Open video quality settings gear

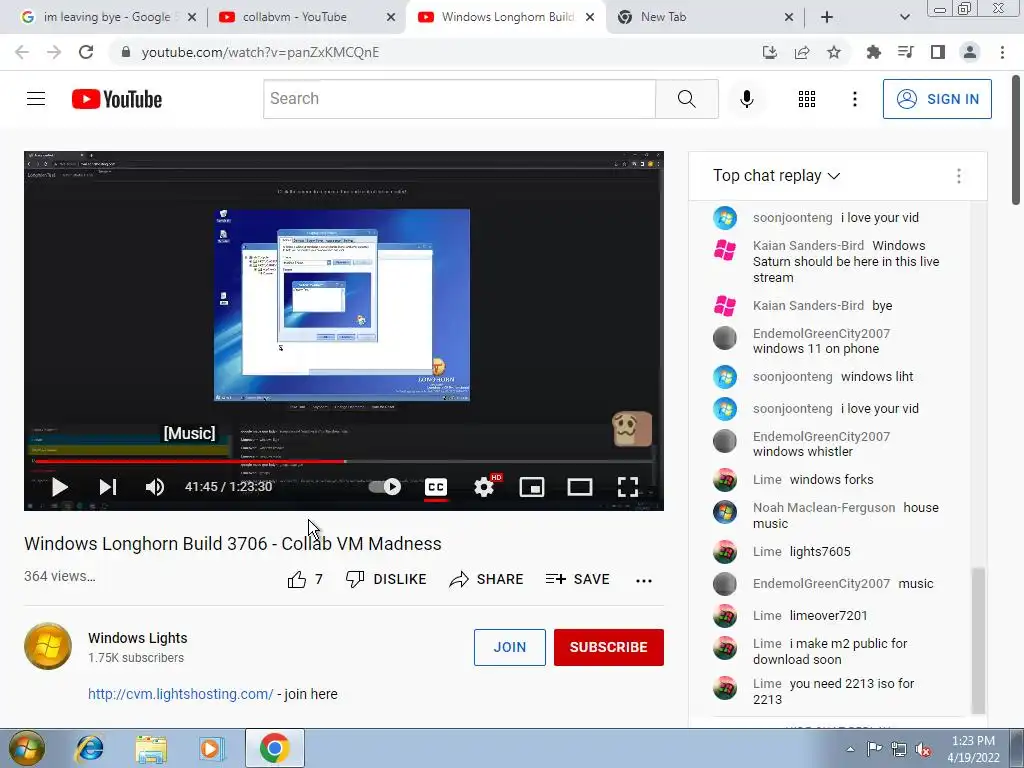coord(484,487)
